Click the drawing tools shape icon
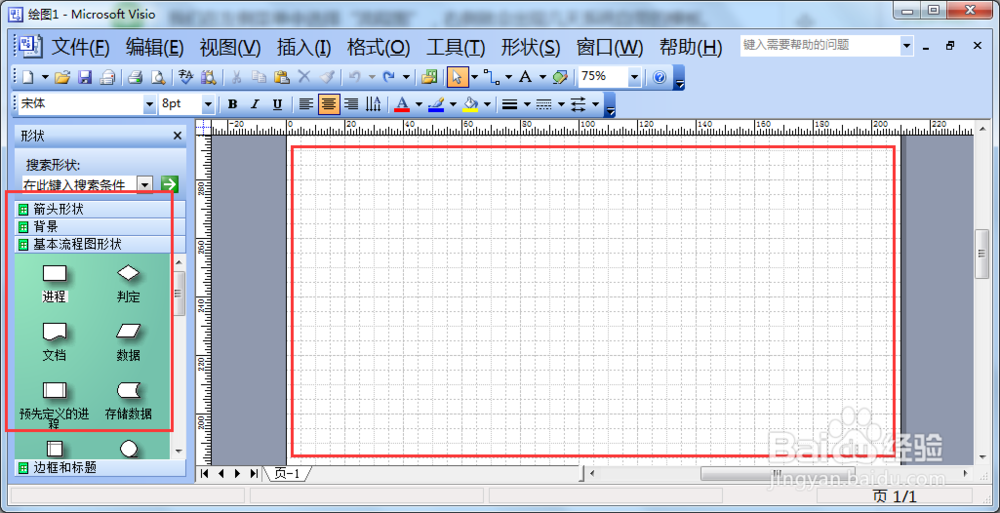Viewport: 1000px width, 513px height. click(x=560, y=77)
